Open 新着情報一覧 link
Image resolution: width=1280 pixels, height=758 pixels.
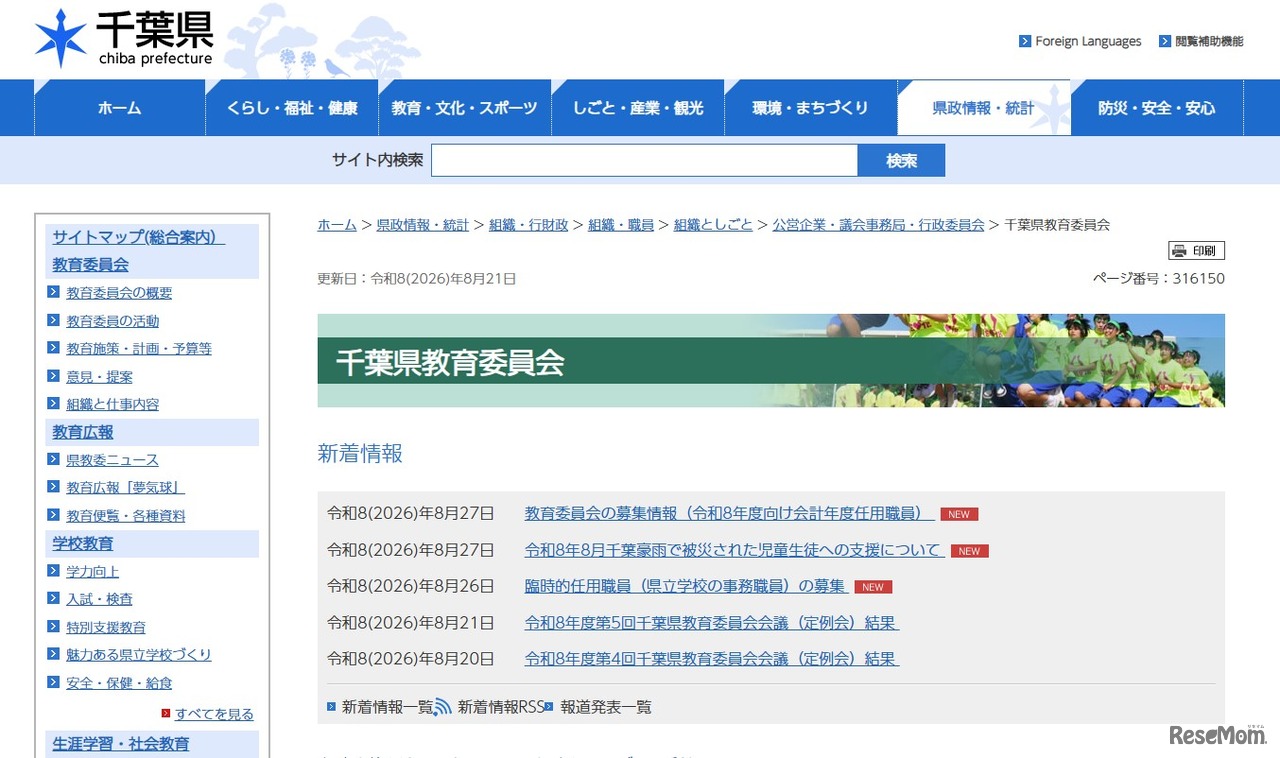click(388, 707)
